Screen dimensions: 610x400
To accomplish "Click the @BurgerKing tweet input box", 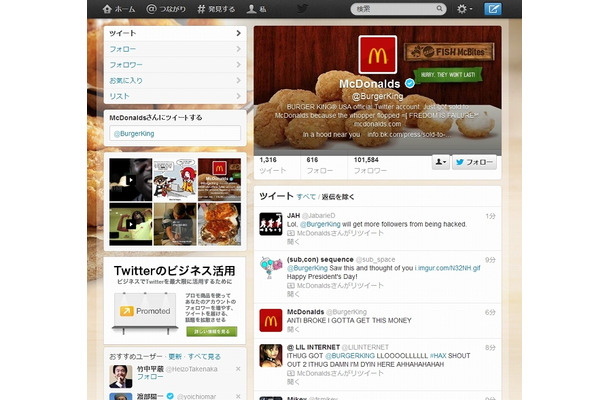I will tap(175, 133).
